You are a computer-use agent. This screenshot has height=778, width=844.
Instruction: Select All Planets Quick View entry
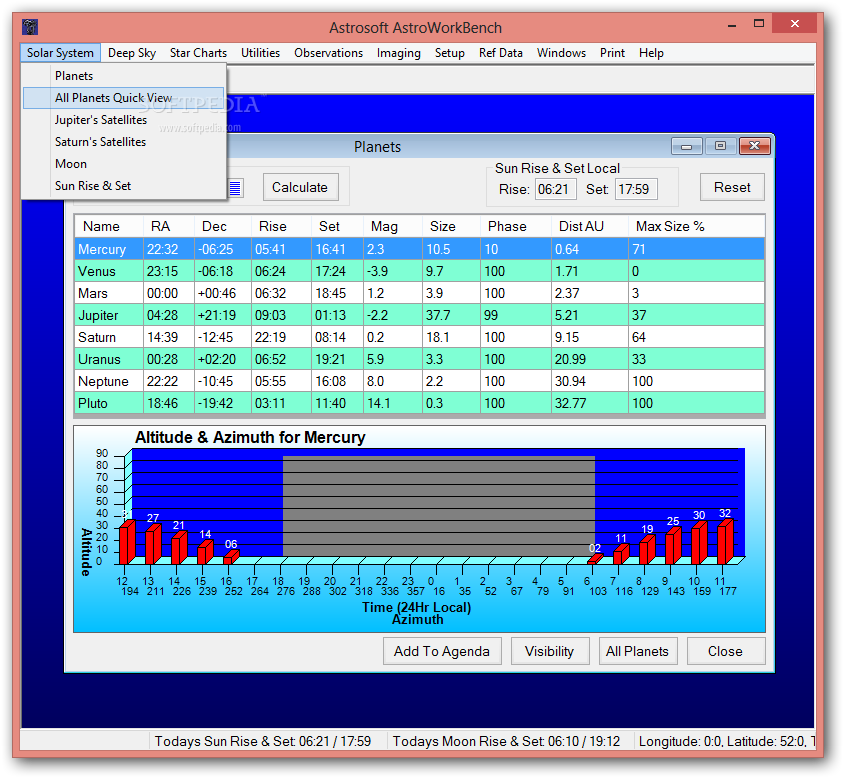[x=124, y=98]
